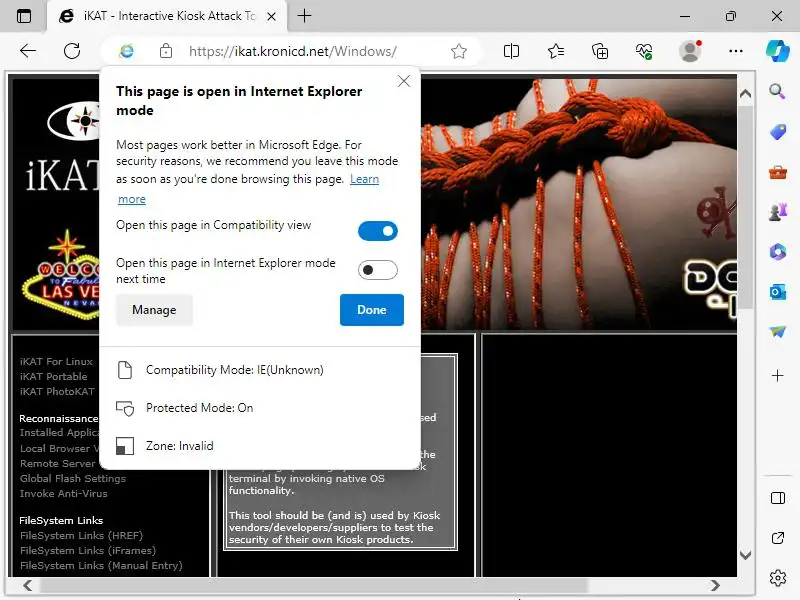Open the tab actions menu icon
The height and width of the screenshot is (600, 800).
[x=23, y=16]
